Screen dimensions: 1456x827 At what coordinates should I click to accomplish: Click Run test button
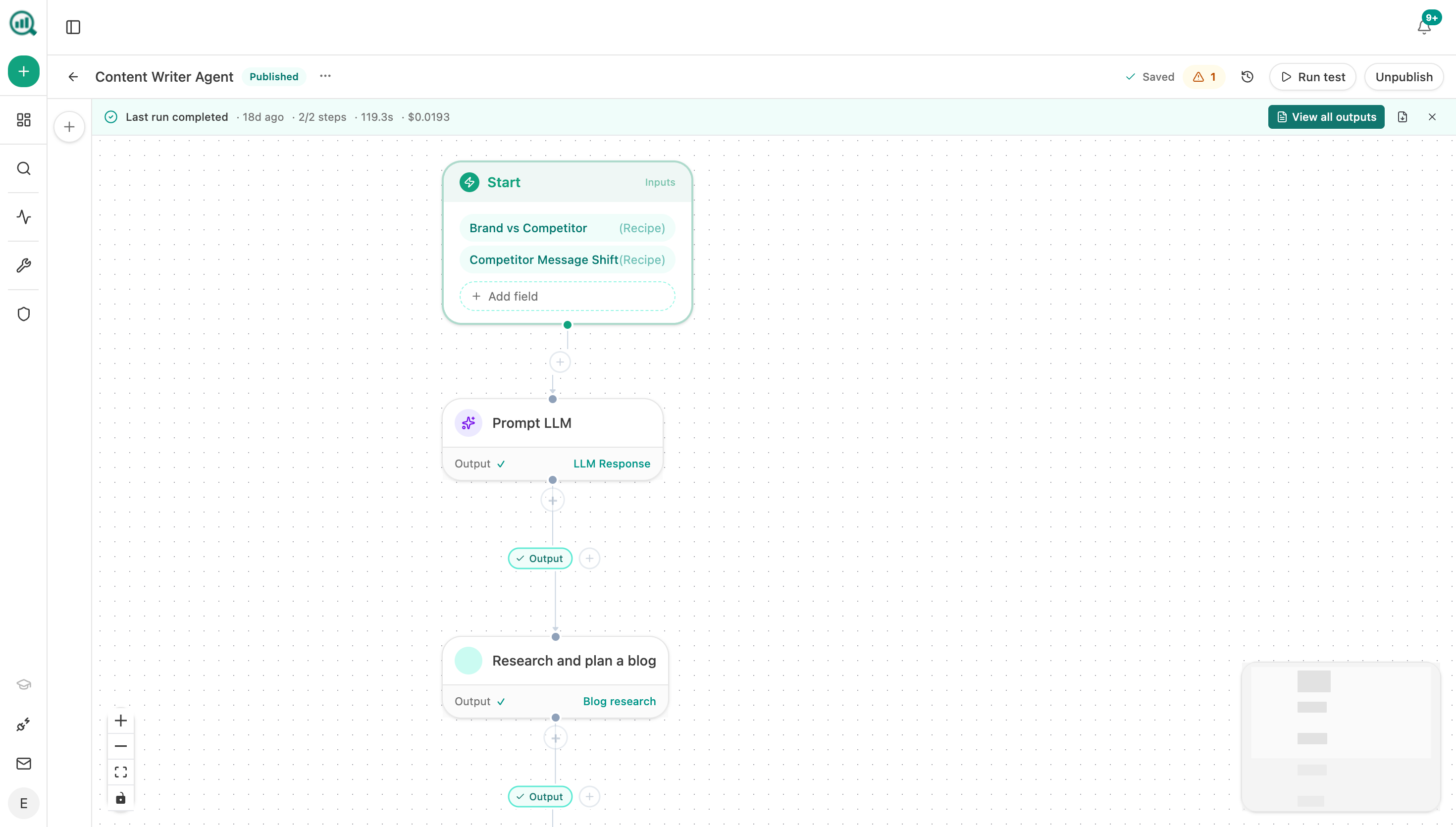(1312, 77)
